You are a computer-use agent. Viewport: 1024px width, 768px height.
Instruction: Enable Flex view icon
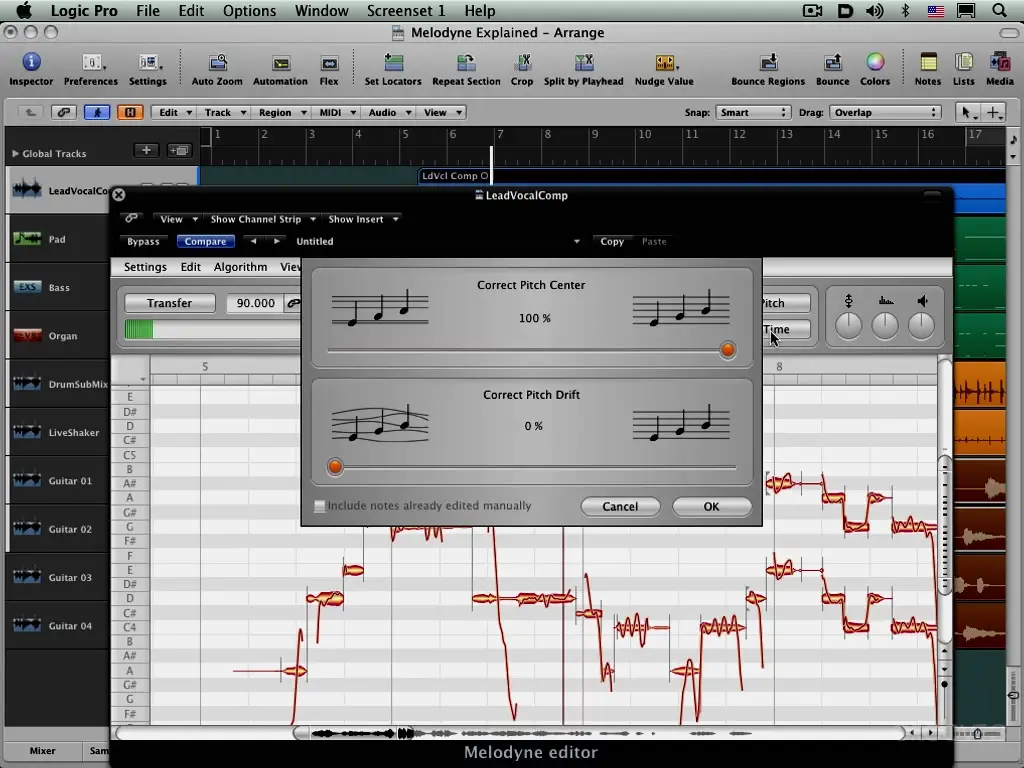tap(329, 63)
